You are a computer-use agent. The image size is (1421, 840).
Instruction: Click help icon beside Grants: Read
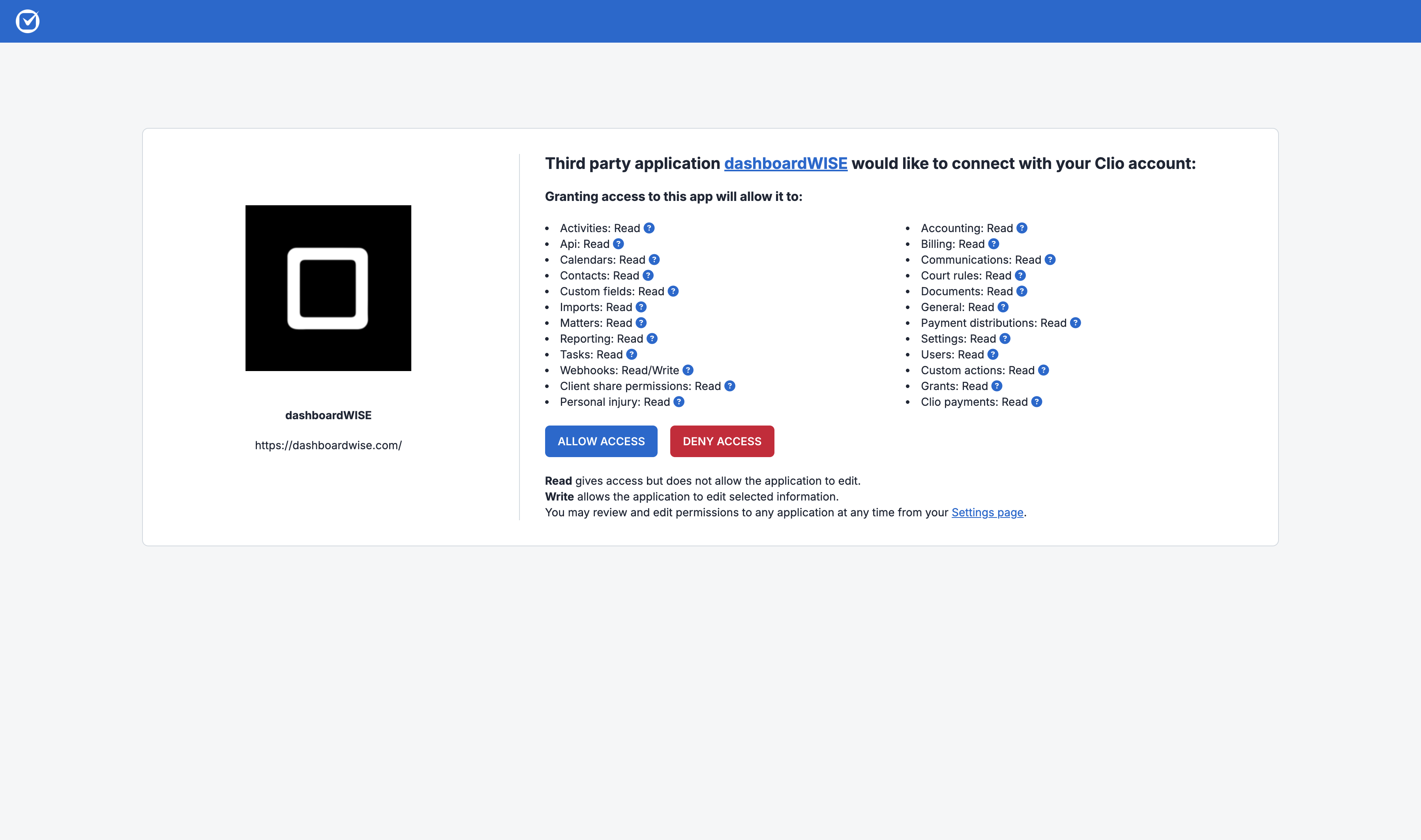point(997,386)
